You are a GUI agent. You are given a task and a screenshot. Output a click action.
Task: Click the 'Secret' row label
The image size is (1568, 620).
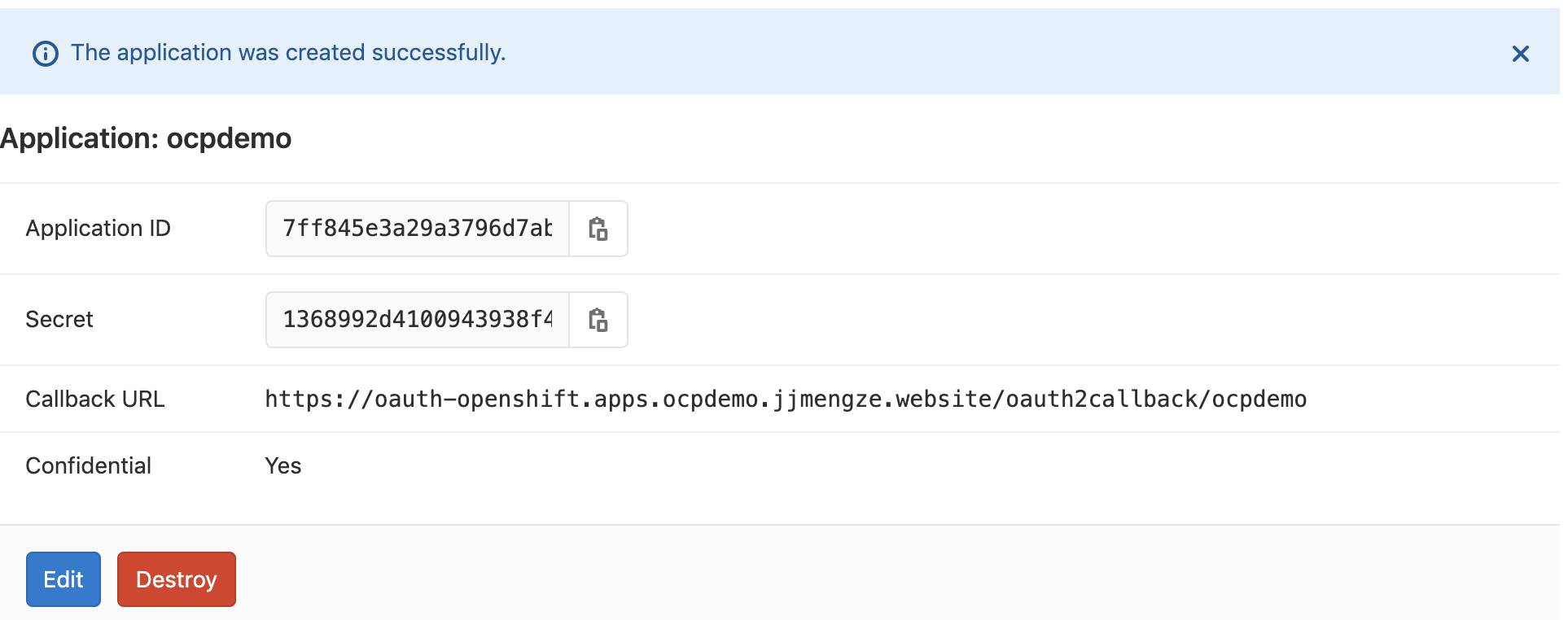[59, 320]
